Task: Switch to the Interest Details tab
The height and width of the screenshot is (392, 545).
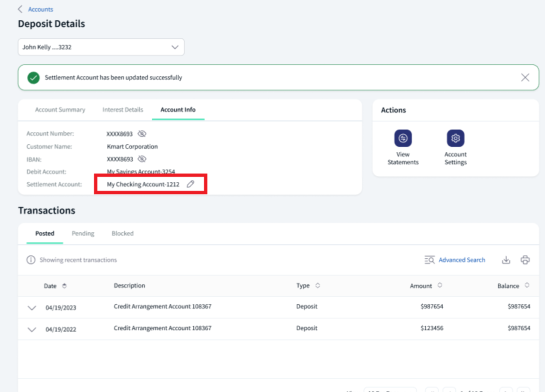Action: pyautogui.click(x=123, y=109)
